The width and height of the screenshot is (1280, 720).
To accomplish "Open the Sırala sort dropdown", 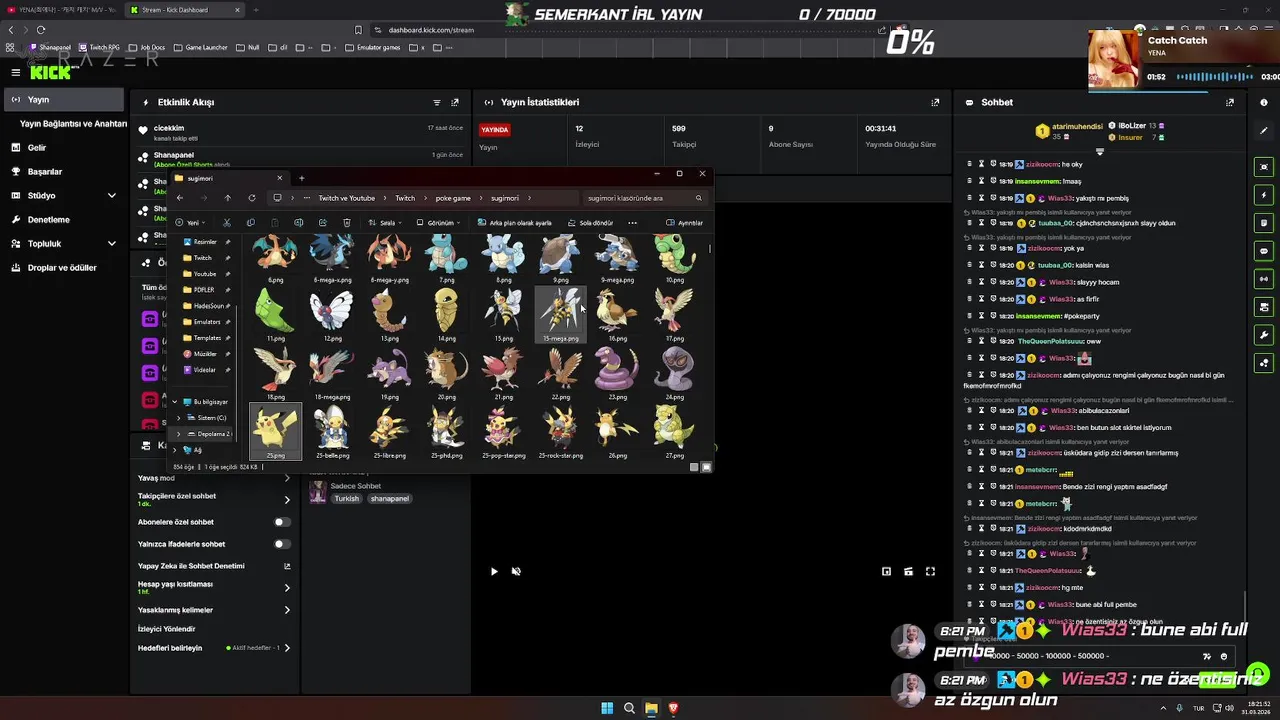I will pyautogui.click(x=386, y=223).
